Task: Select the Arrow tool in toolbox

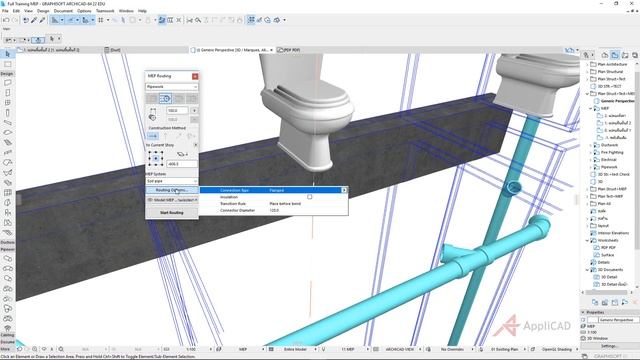Action: point(7,54)
